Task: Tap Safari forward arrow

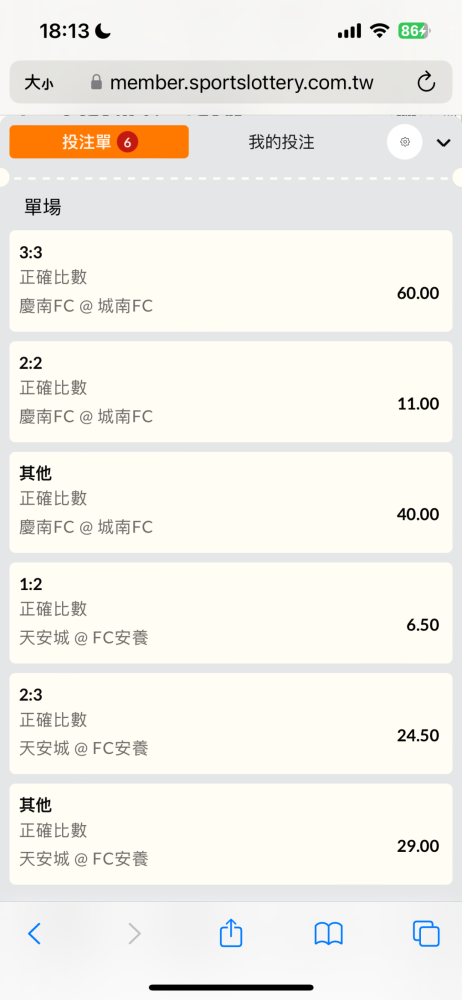Action: point(134,934)
